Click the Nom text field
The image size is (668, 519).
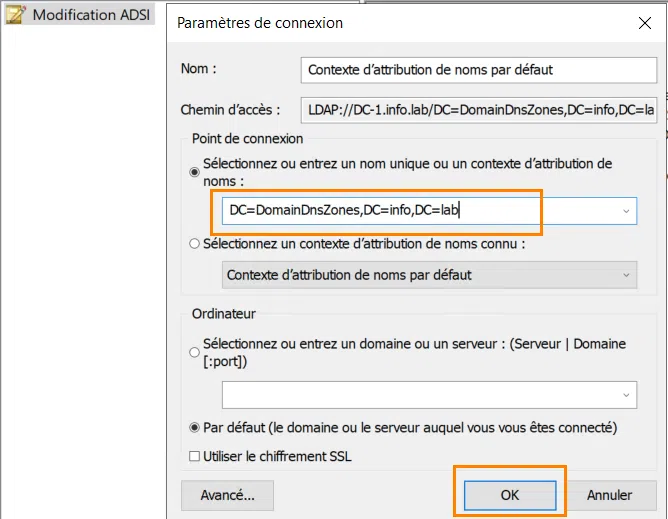coord(478,70)
